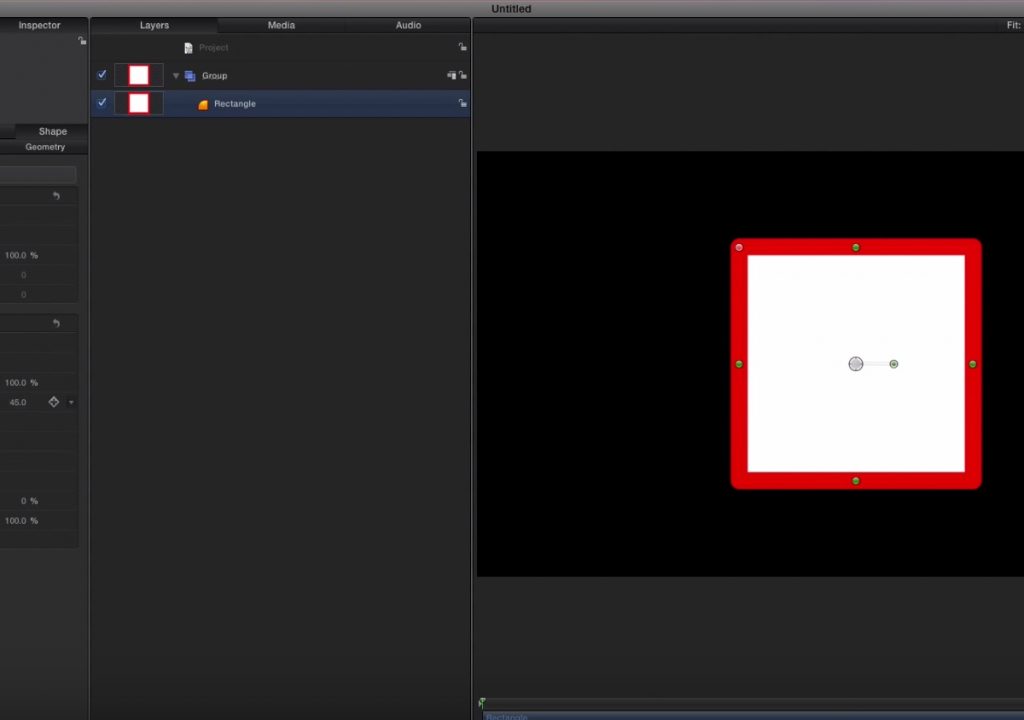The height and width of the screenshot is (720, 1024).
Task: Click the Group layer thumbnail
Action: click(x=138, y=75)
